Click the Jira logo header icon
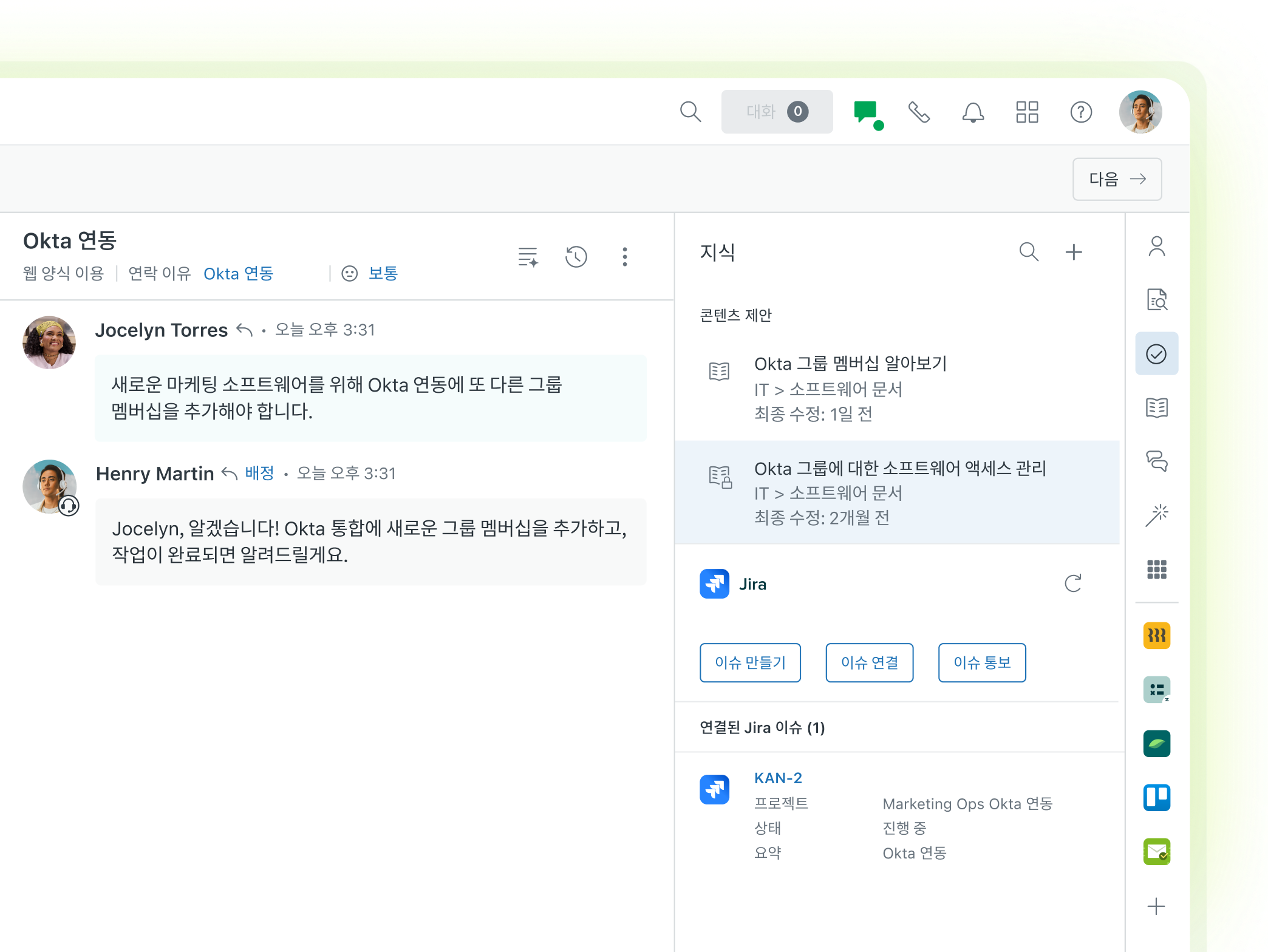The width and height of the screenshot is (1268, 952). [714, 583]
